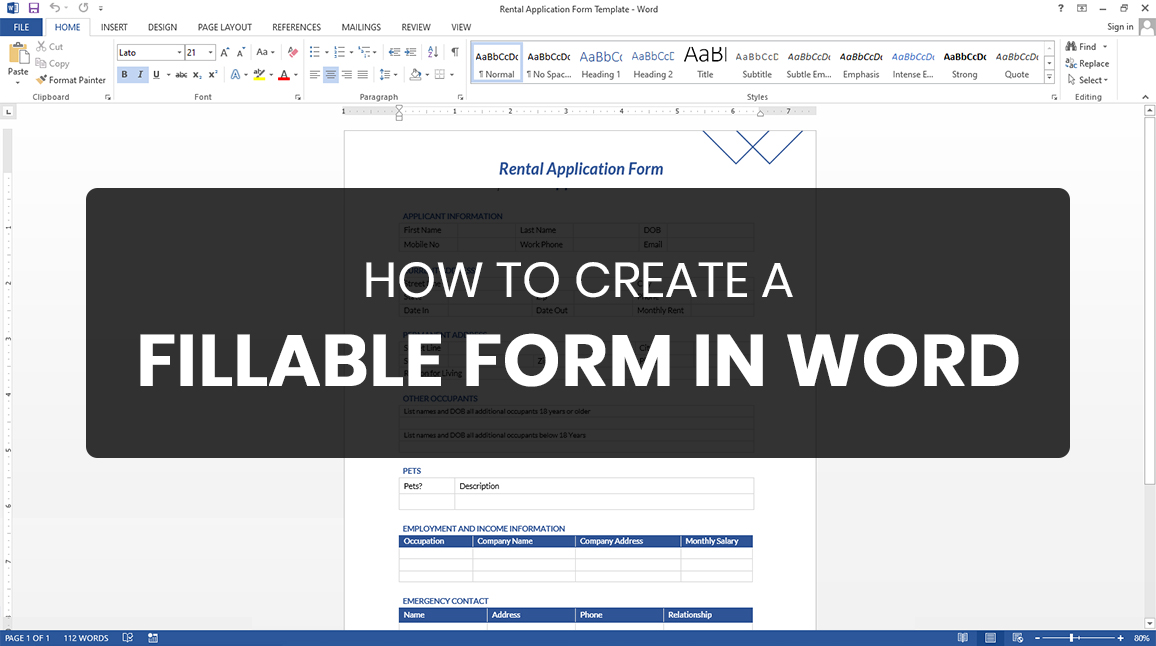The image size is (1156, 646).
Task: Enable Strikethrough formatting
Action: point(182,74)
